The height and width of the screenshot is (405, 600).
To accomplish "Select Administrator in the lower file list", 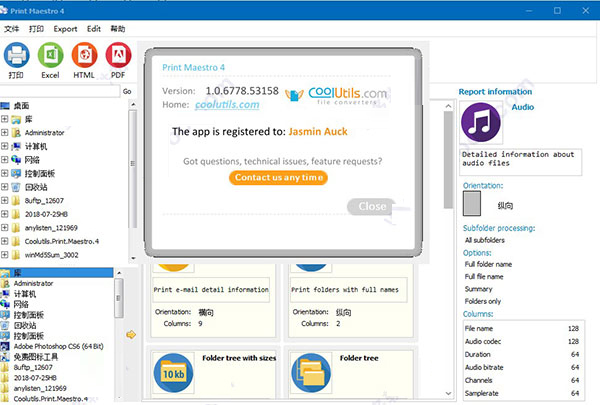I will (x=33, y=283).
